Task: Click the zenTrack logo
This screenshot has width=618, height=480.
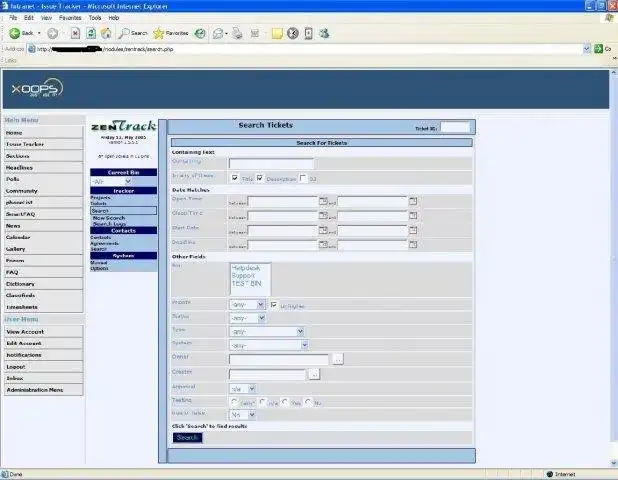Action: pyautogui.click(x=123, y=126)
